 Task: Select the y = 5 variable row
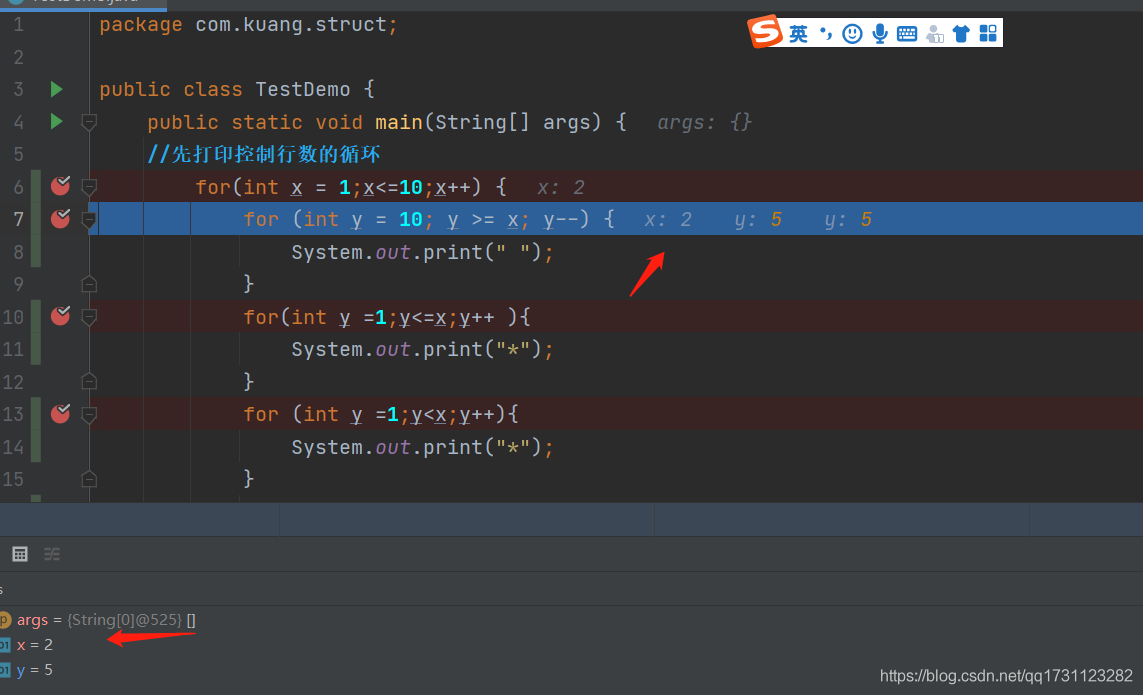tap(27, 669)
